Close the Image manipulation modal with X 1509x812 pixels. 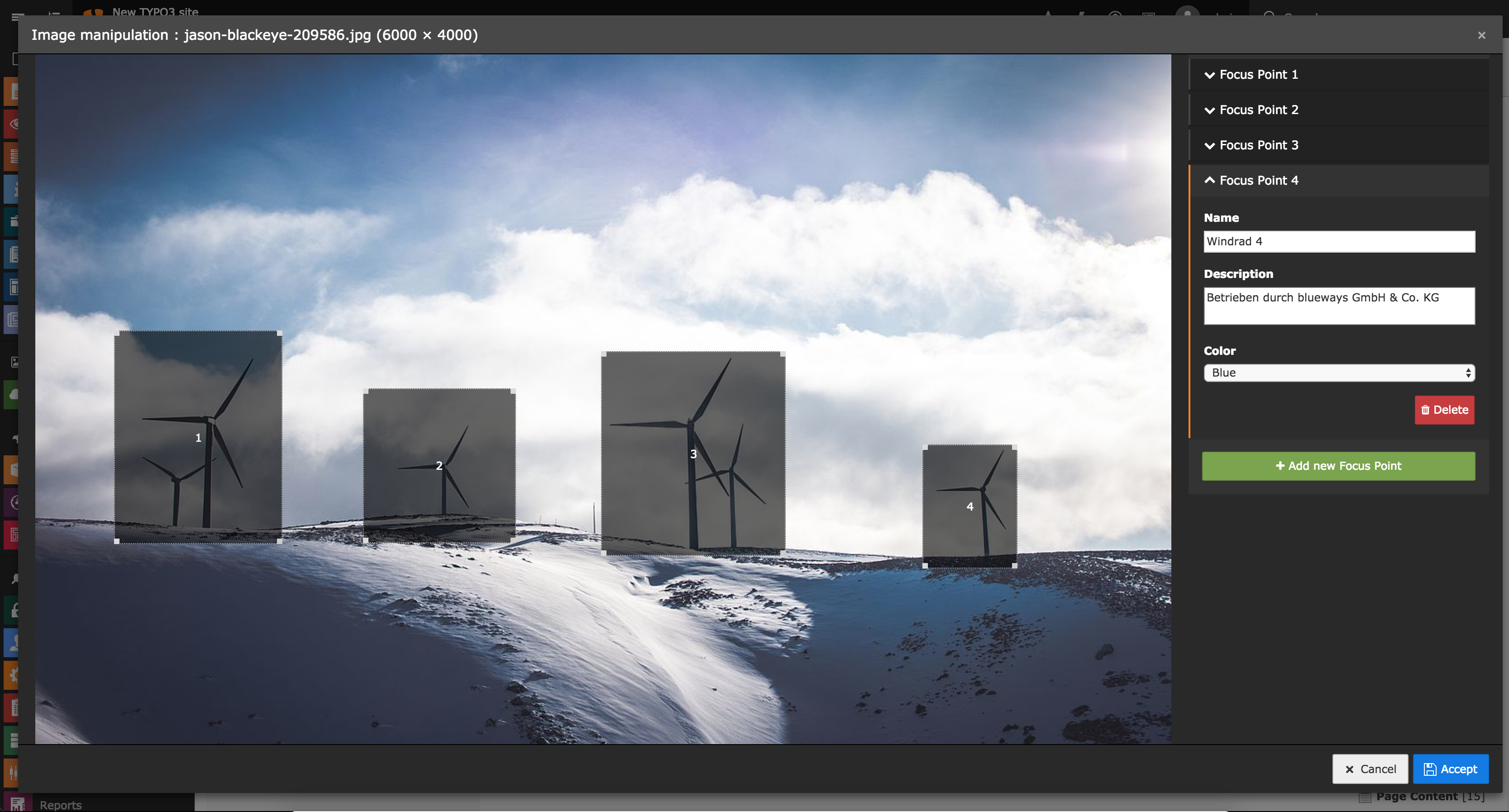(x=1481, y=35)
